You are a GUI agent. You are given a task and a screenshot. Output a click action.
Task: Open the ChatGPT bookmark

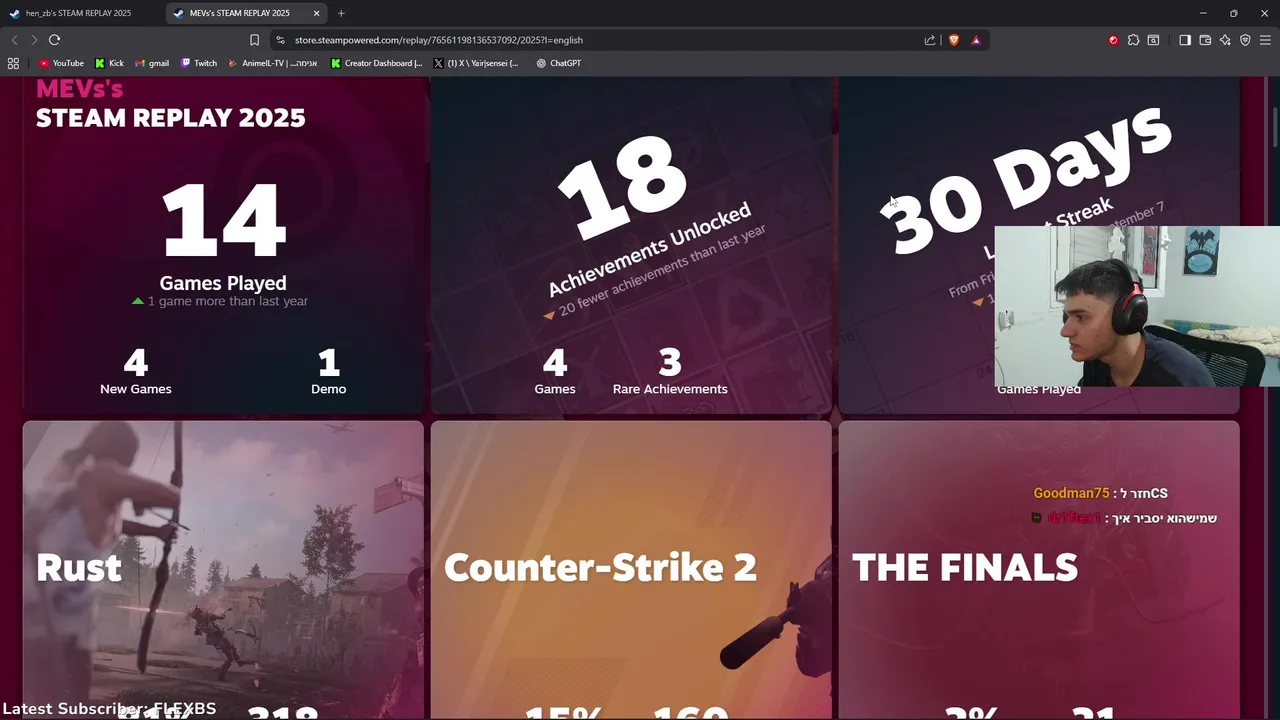click(x=558, y=63)
